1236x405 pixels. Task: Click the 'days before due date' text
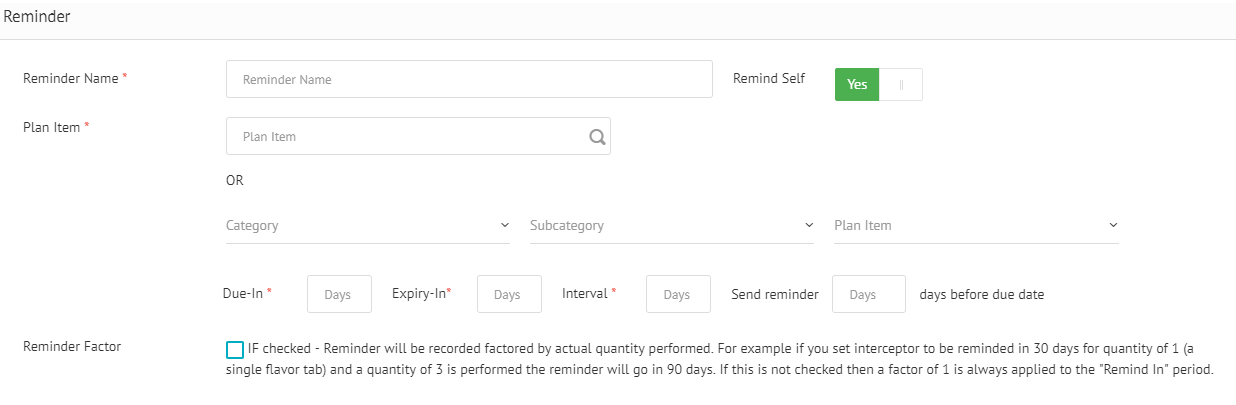tap(981, 295)
